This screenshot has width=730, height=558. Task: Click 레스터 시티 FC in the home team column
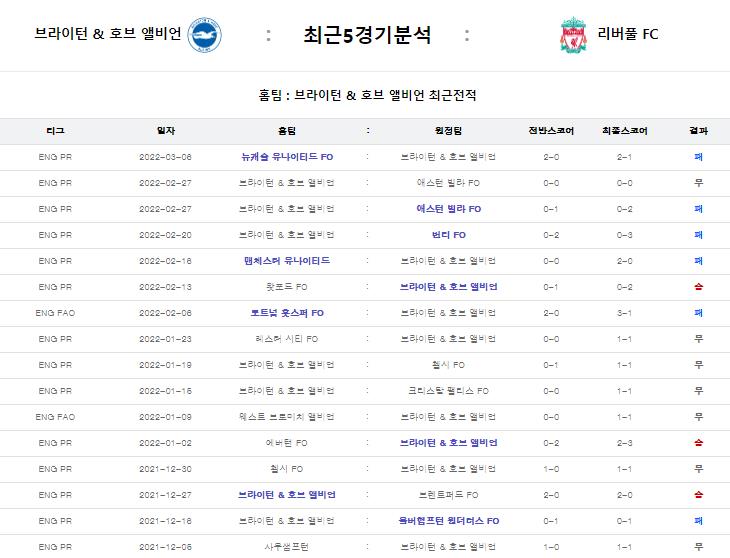(x=286, y=339)
